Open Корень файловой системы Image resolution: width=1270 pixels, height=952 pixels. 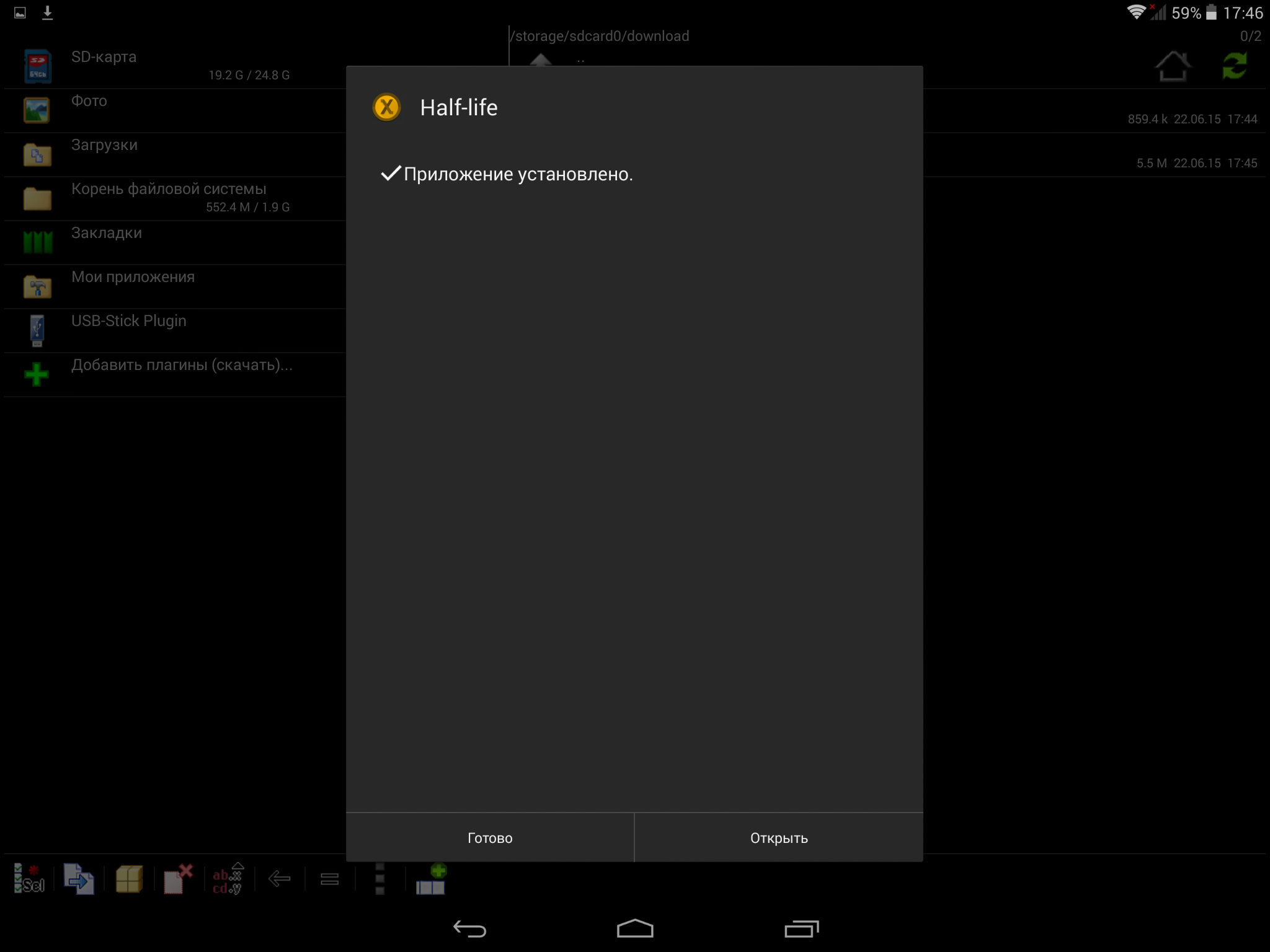175,198
